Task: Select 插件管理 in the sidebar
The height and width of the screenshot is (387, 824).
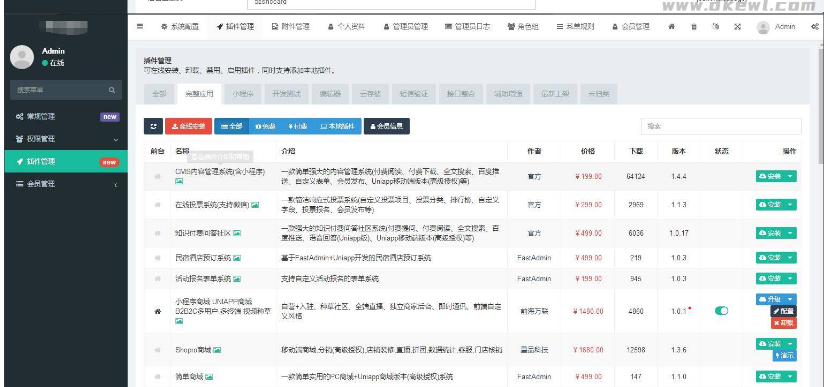Action: pyautogui.click(x=66, y=161)
